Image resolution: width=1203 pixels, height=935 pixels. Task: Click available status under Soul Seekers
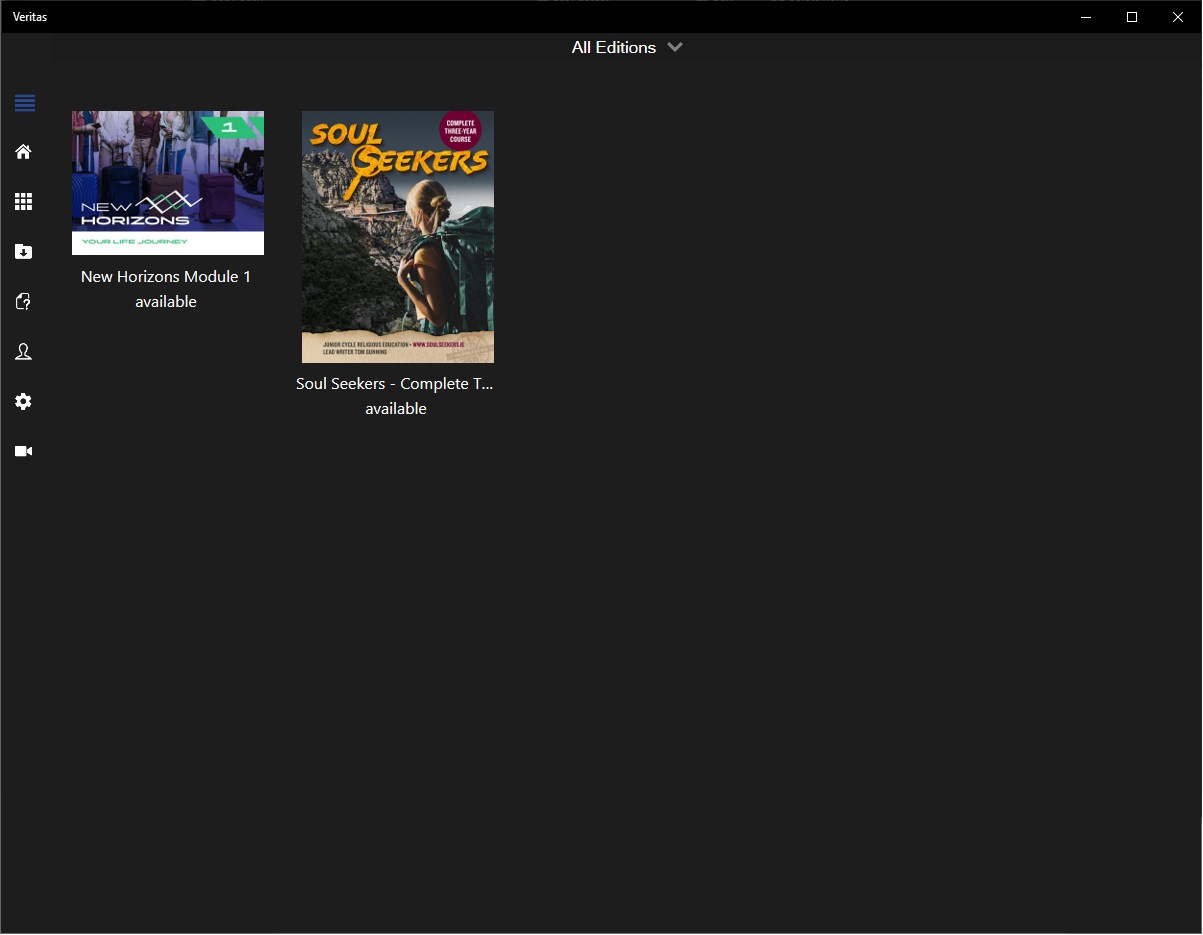[396, 409]
